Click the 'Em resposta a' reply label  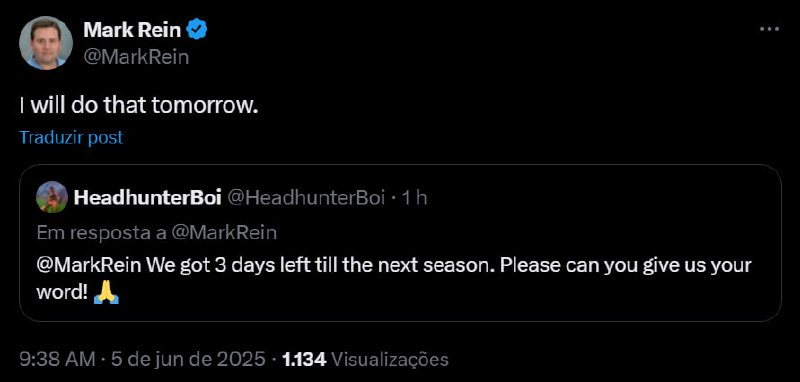pos(102,233)
